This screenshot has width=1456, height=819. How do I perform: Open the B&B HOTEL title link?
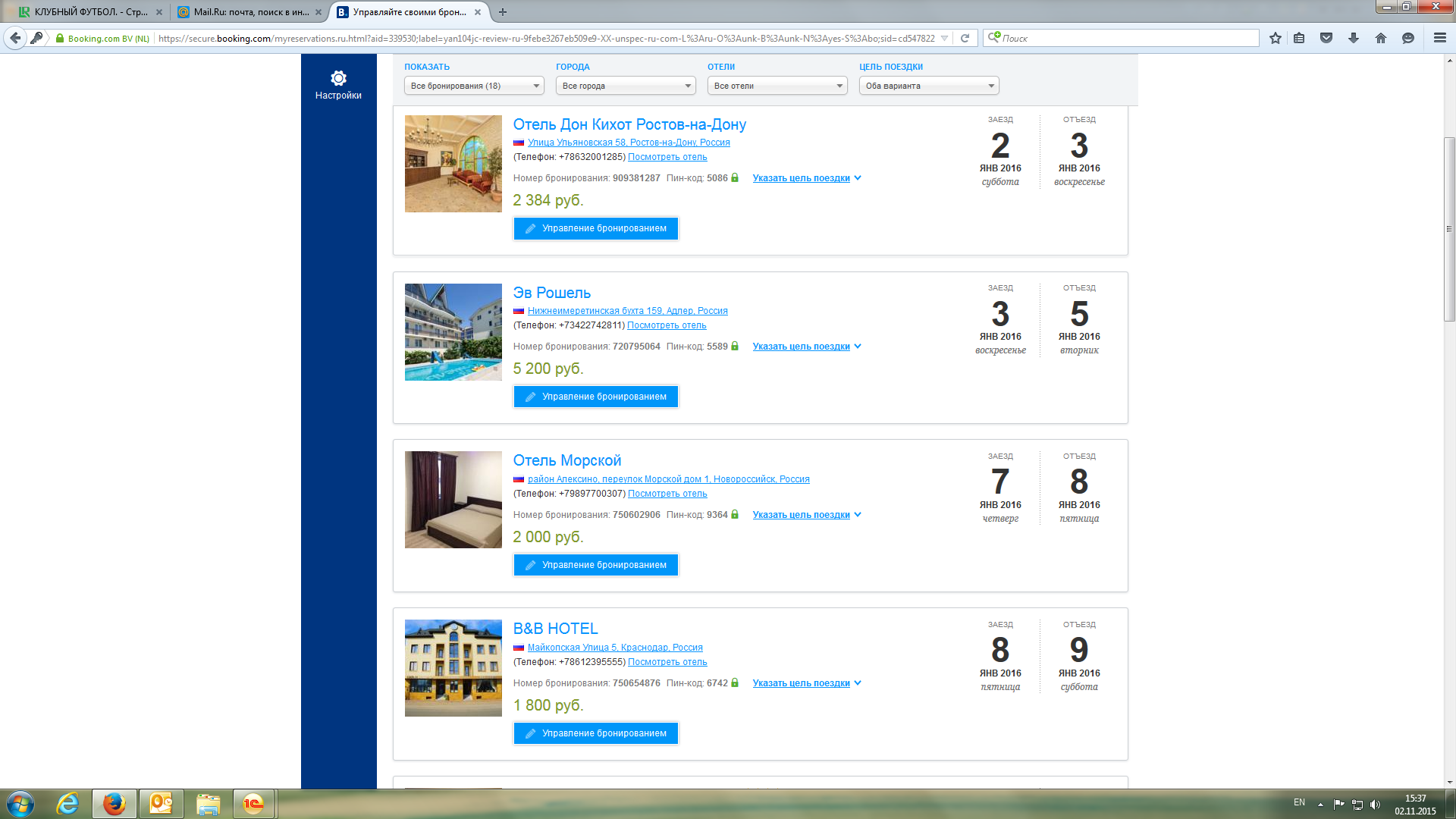coord(555,629)
